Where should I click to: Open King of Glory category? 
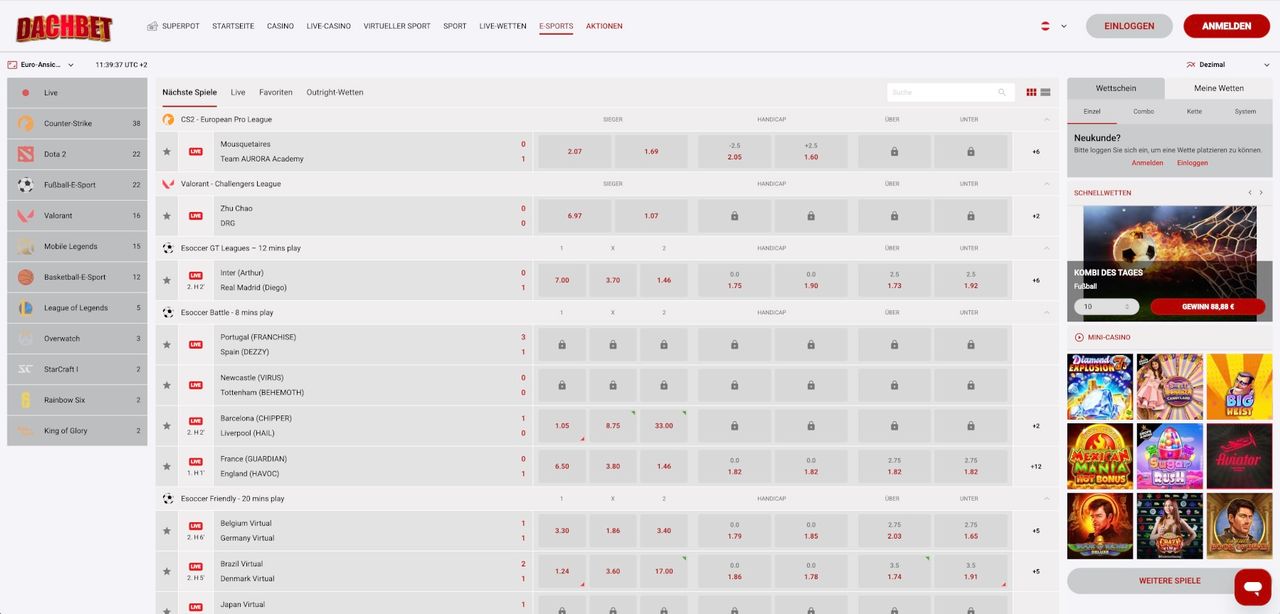pos(77,431)
